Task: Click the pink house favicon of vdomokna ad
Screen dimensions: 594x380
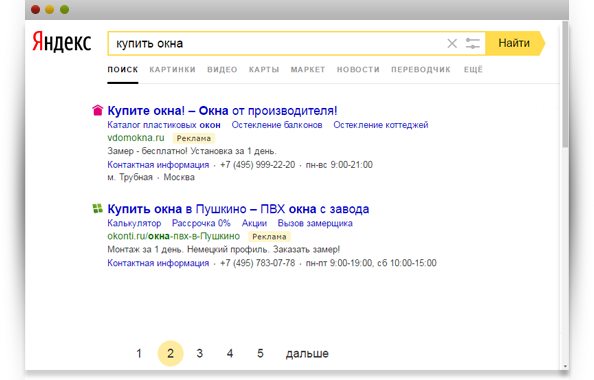Action: click(x=97, y=110)
